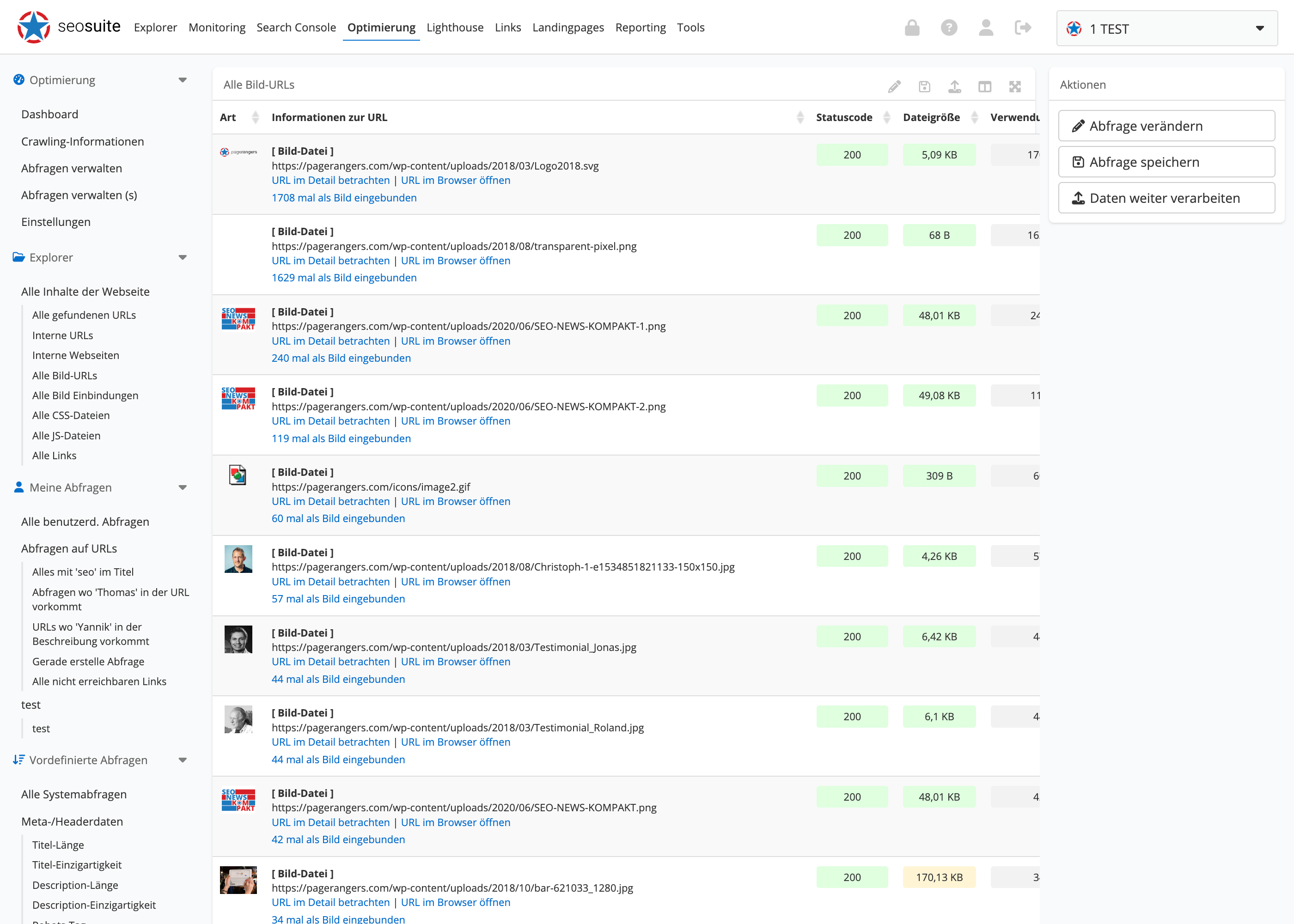Collapse the Vordefinierte Abfragen section

pos(182,760)
